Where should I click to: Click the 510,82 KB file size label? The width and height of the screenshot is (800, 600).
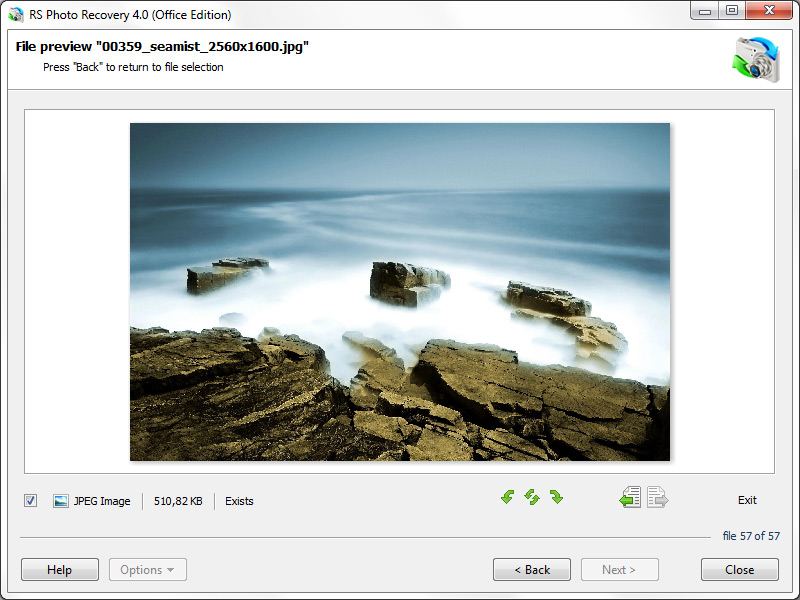178,501
